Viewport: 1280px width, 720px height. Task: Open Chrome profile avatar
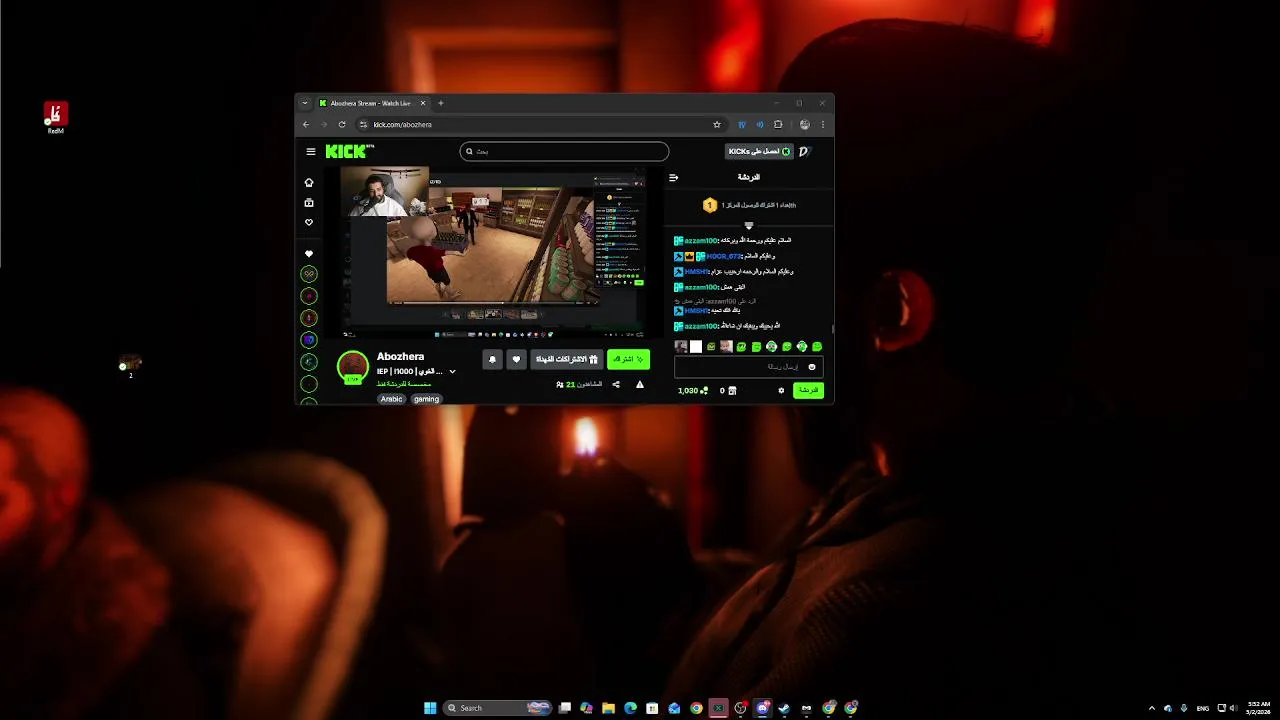pyautogui.click(x=805, y=125)
